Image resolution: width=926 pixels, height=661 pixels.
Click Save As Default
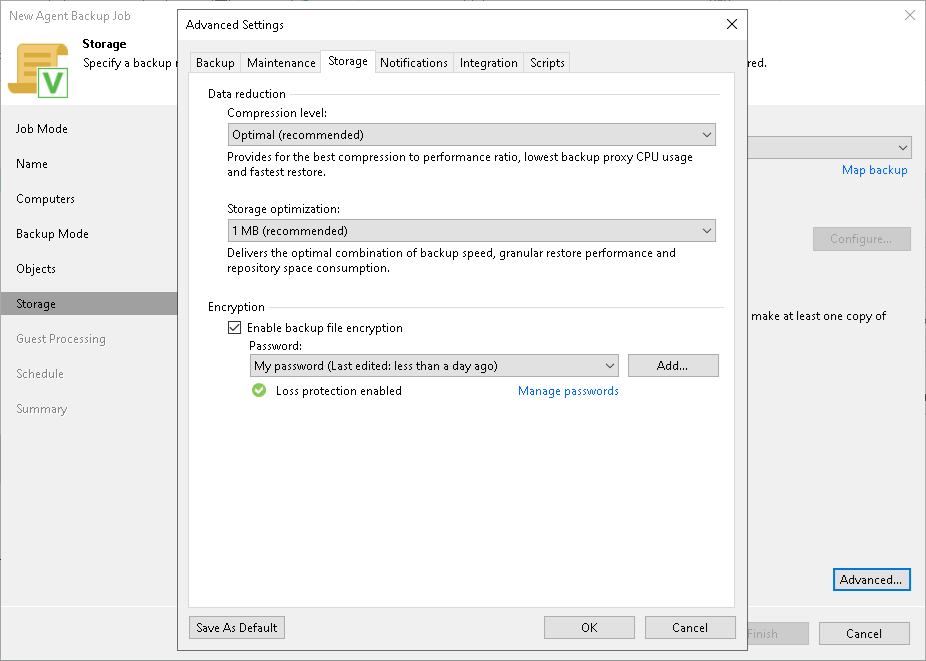[236, 627]
